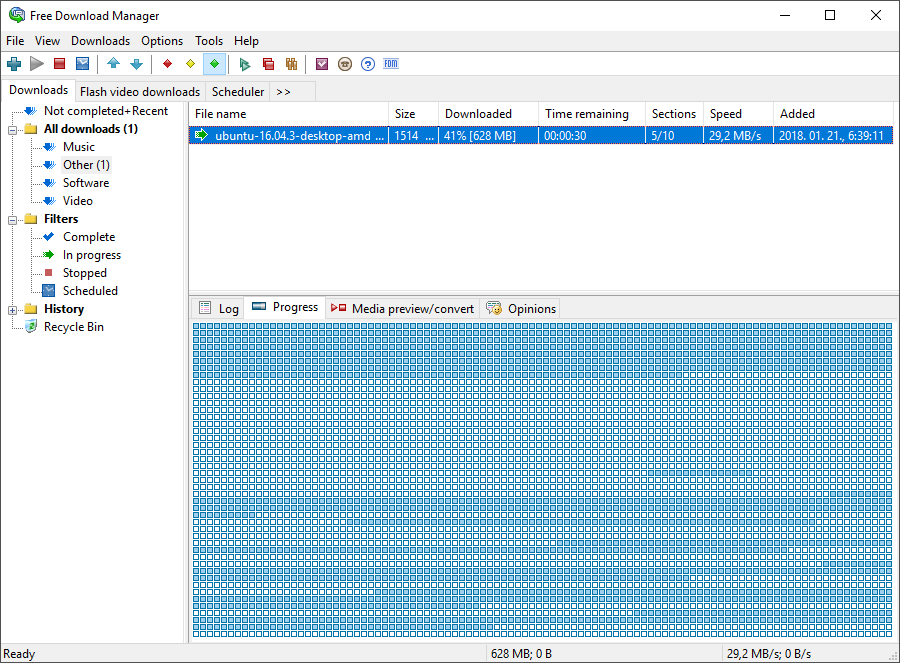Viewport: 900px width, 663px height.
Task: Select the In progress filter
Action: click(91, 255)
